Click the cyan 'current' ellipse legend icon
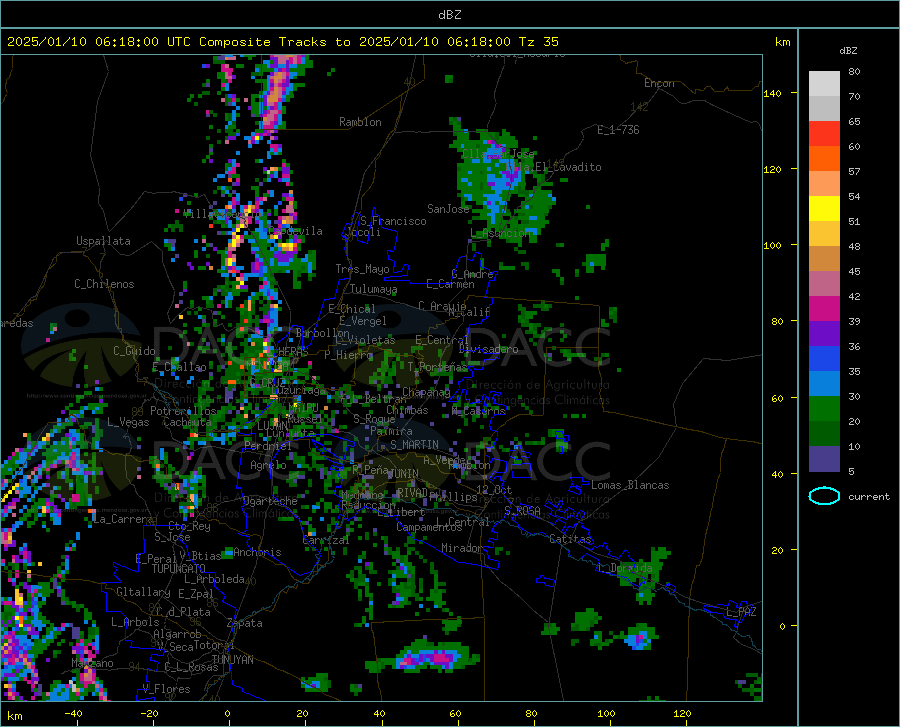This screenshot has height=727, width=900. [x=824, y=496]
